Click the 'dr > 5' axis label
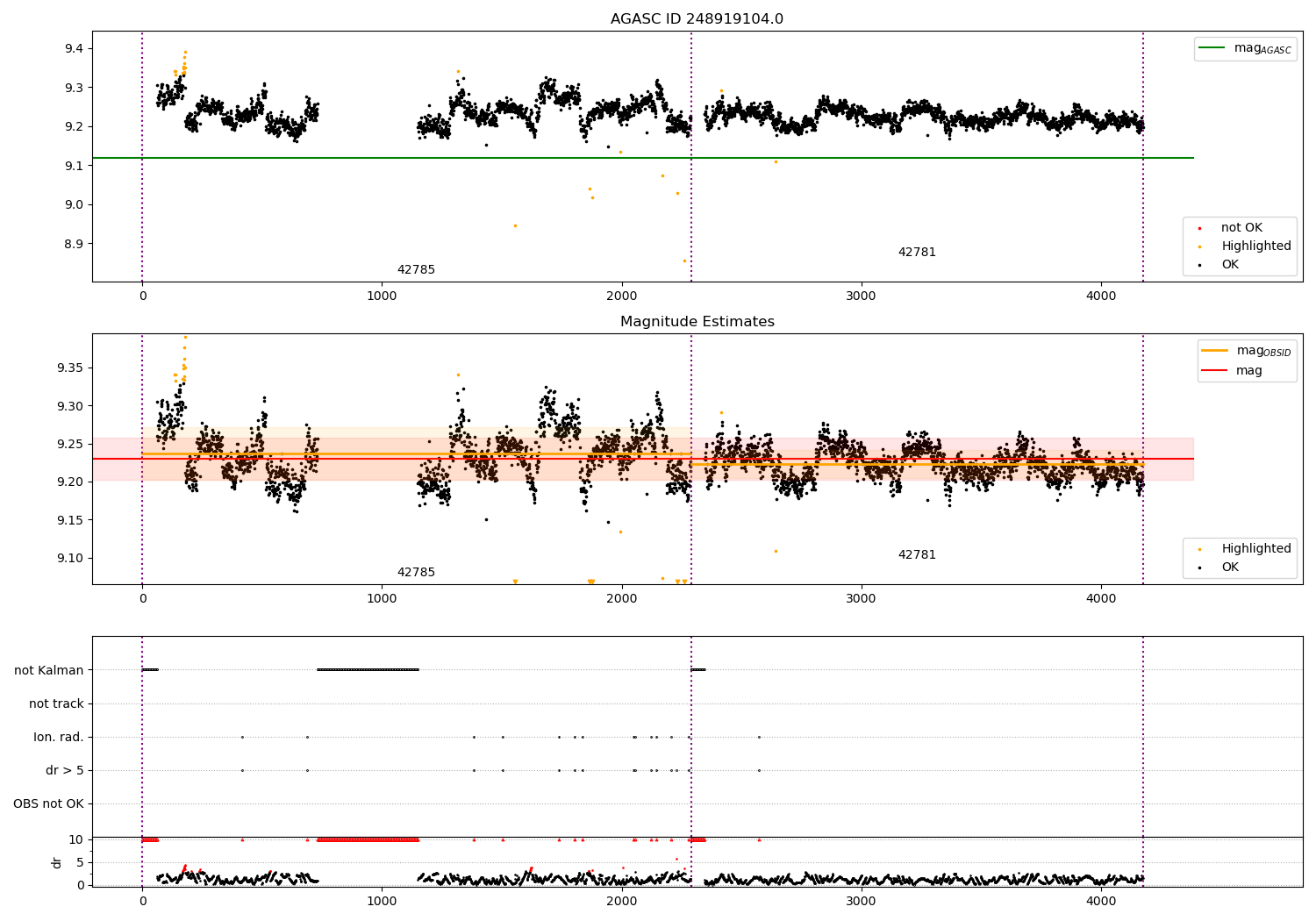 (x=65, y=770)
